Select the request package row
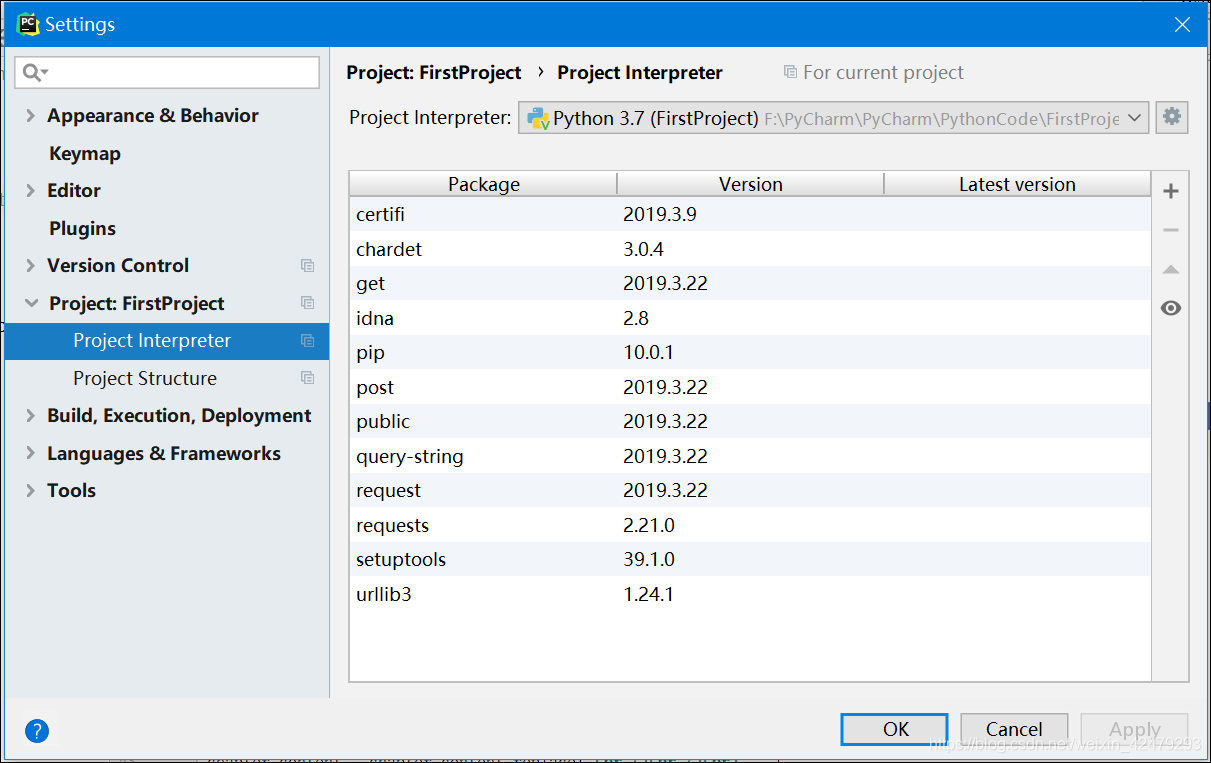 (750, 490)
